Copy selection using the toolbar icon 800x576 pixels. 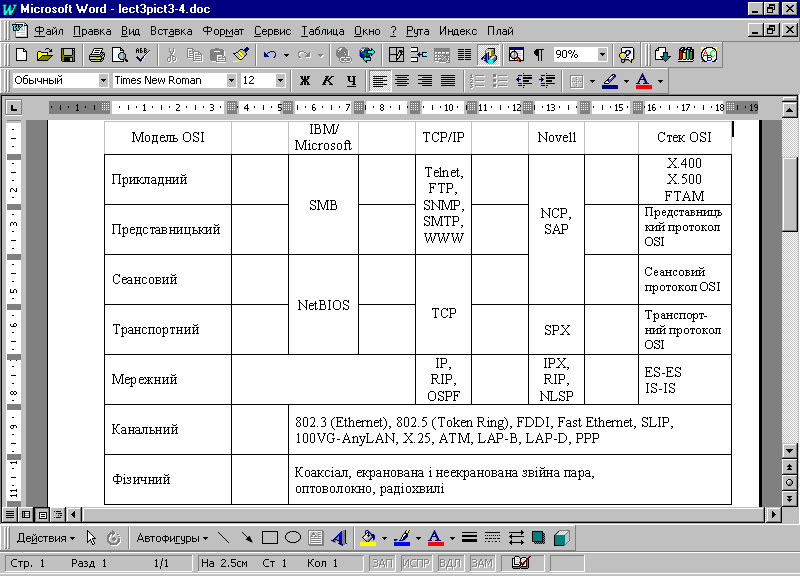(194, 55)
